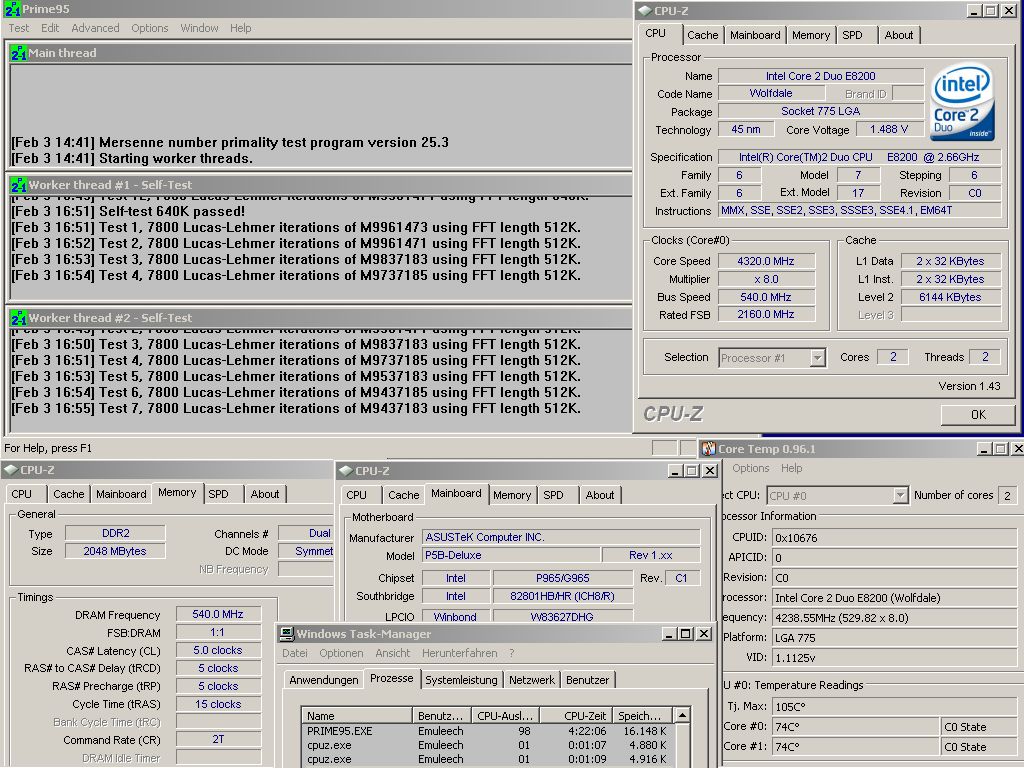Click the Intel Core 2 Duo logo
Image resolution: width=1024 pixels, height=768 pixels.
pyautogui.click(x=961, y=102)
